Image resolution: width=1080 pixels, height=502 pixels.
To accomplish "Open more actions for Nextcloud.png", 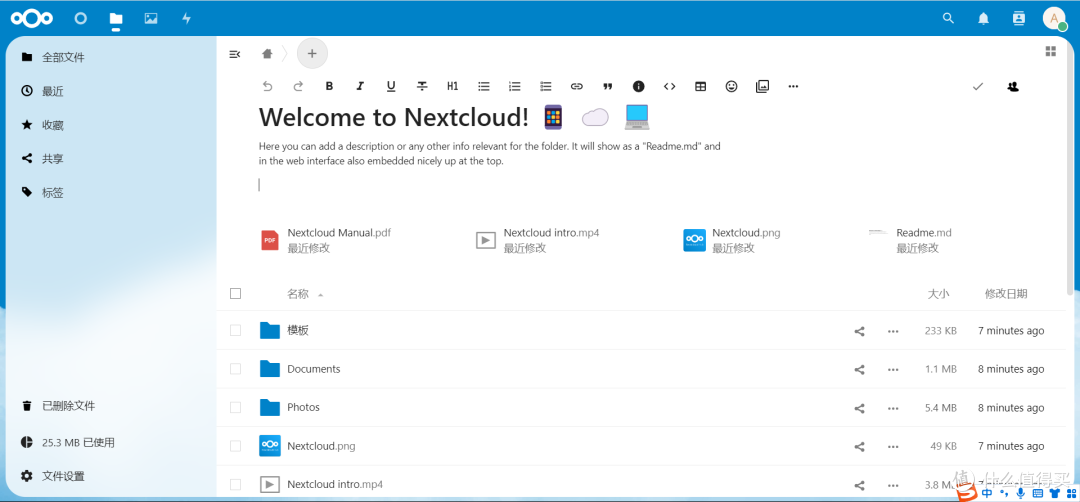I will pyautogui.click(x=893, y=447).
